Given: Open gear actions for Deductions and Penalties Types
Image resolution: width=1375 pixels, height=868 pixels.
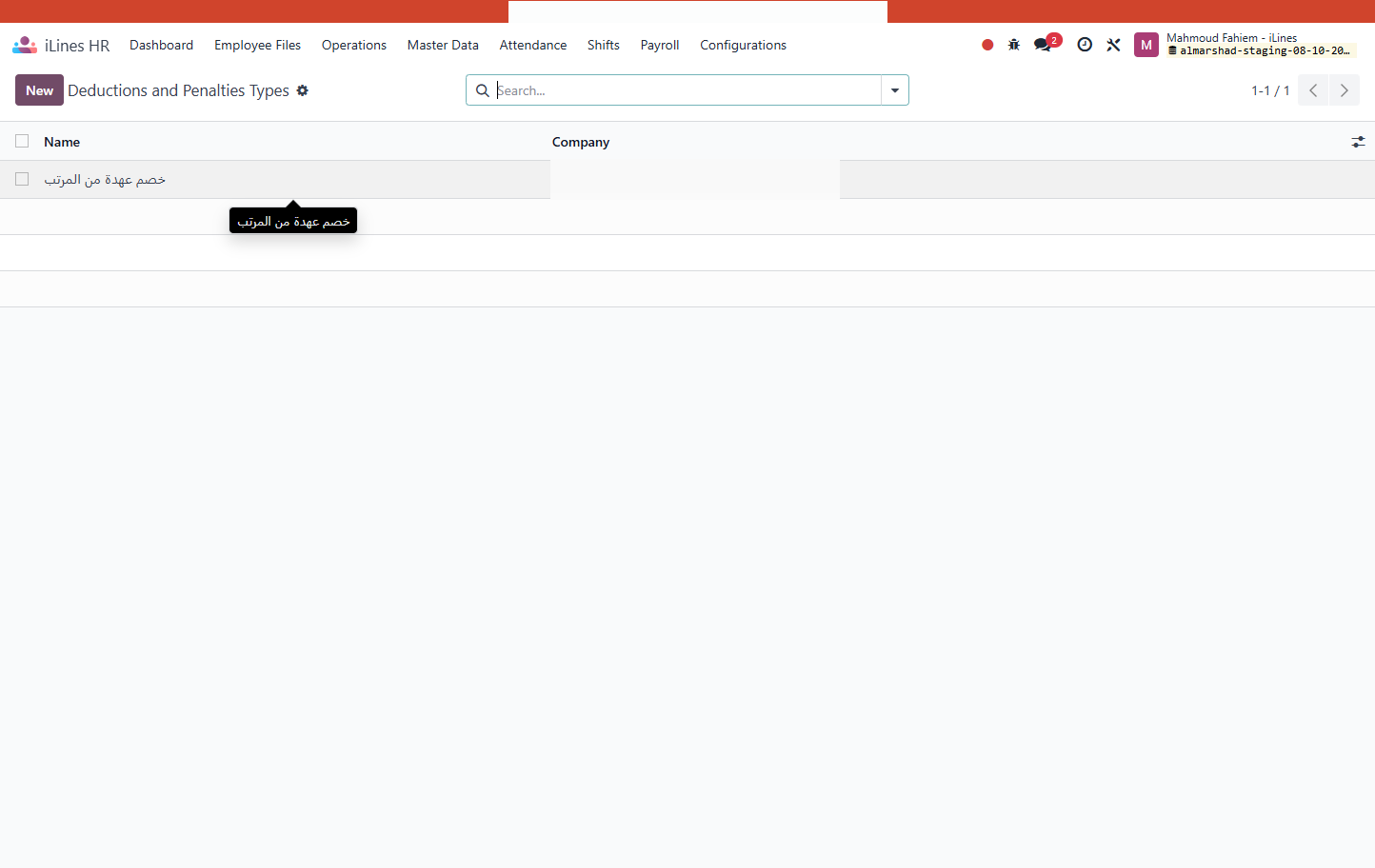Looking at the screenshot, I should [x=303, y=90].
